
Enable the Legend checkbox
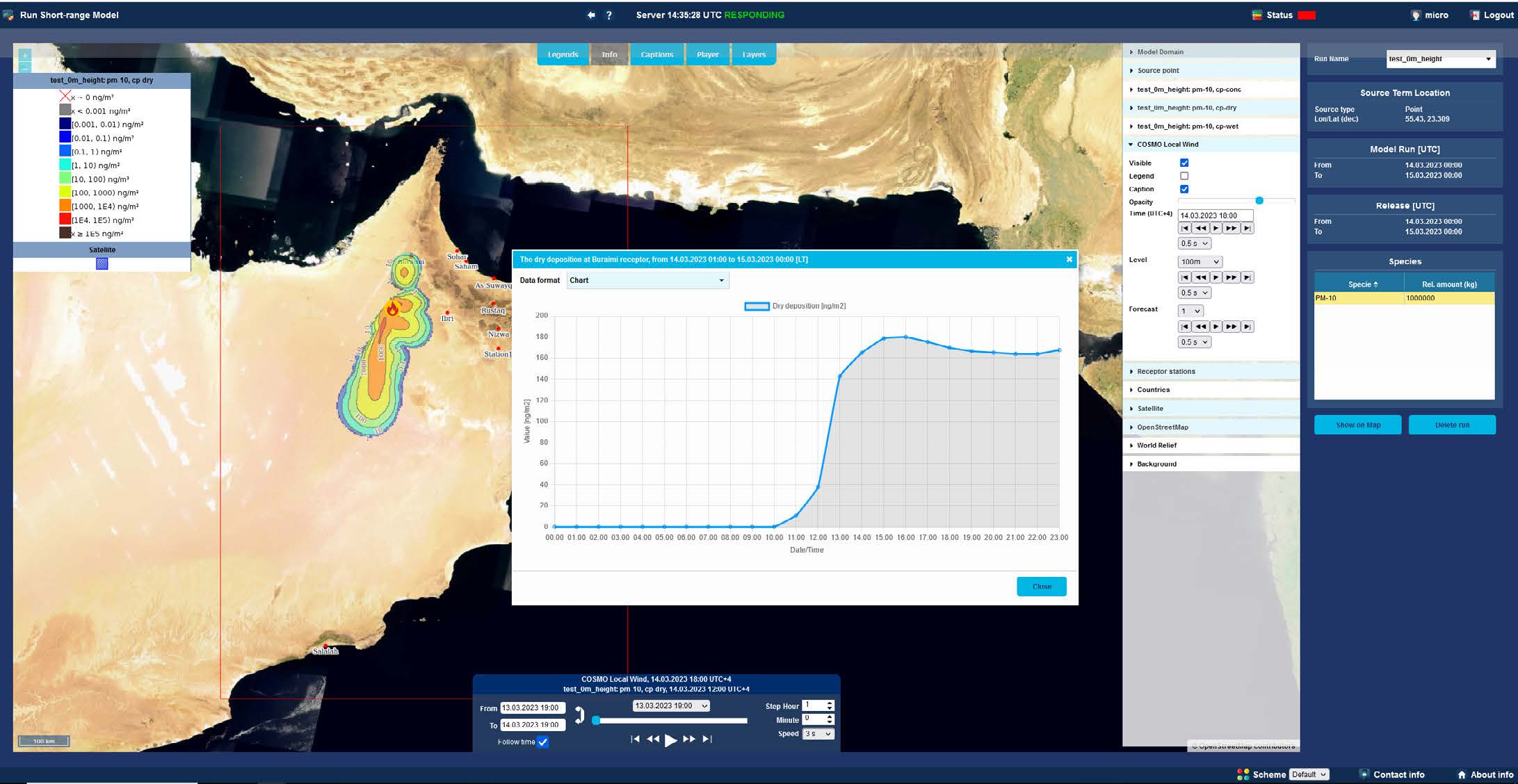[x=1184, y=176]
